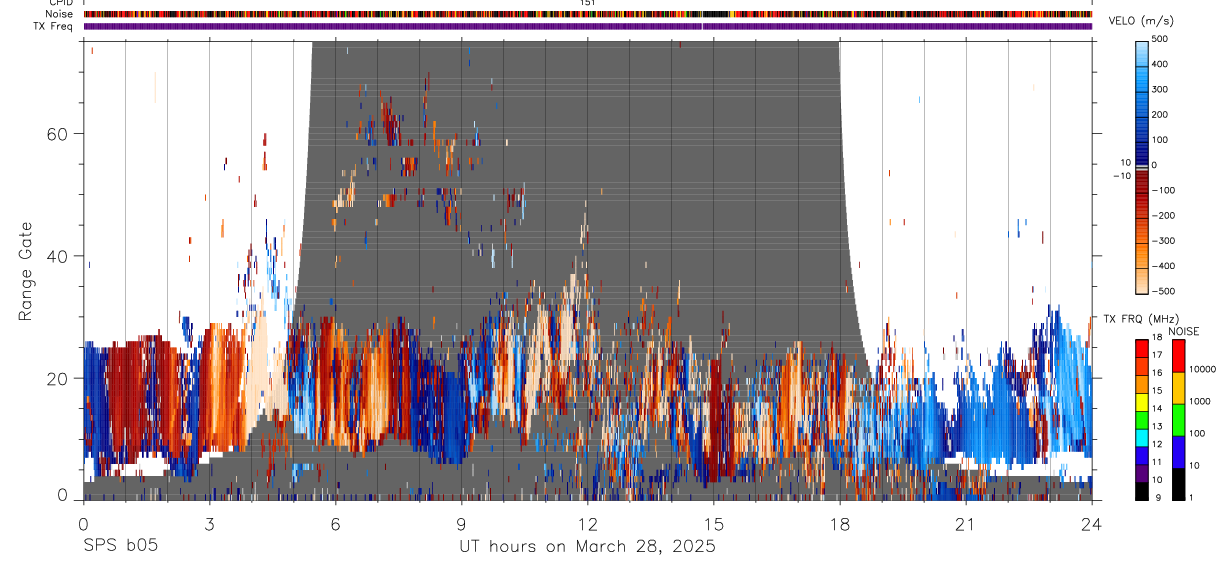Click the x-axis hour label 6
Viewport: 1228px width, 567px height.
pos(335,523)
